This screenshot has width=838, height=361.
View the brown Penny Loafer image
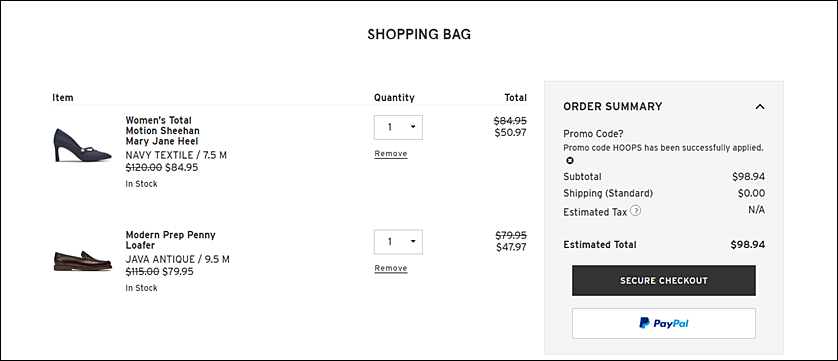pos(82,261)
